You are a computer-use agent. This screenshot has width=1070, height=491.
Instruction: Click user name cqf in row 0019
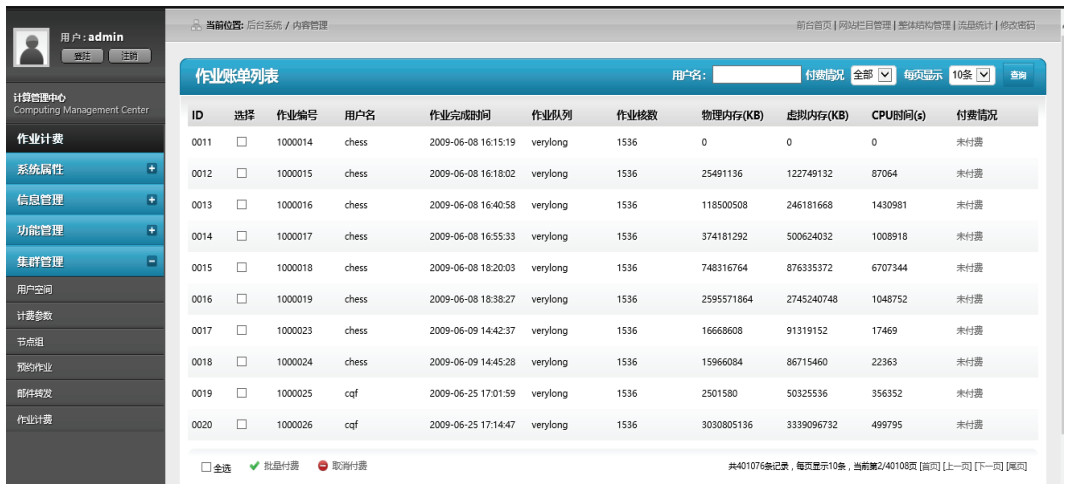351,393
